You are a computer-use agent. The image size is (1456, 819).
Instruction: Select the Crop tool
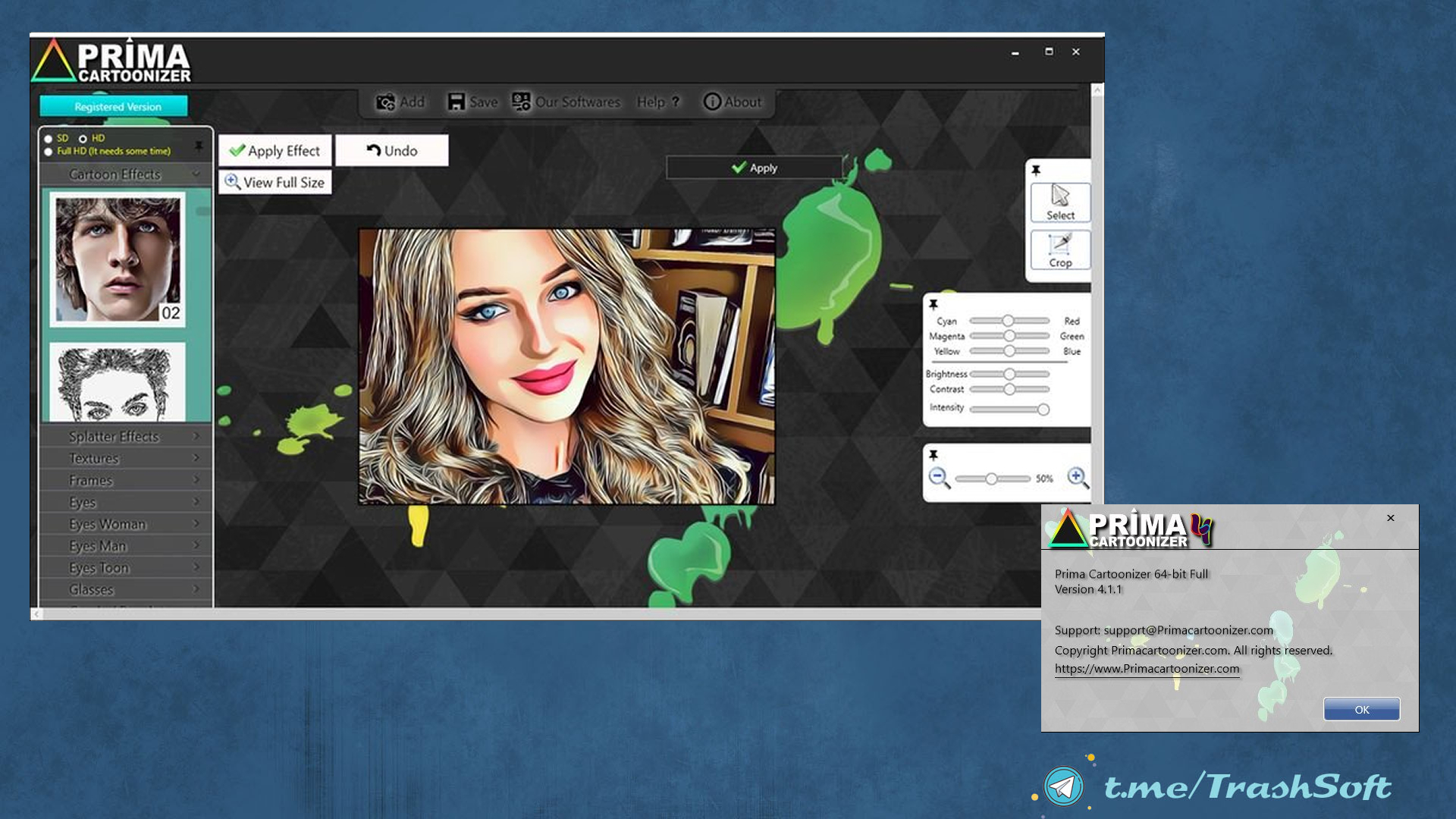pyautogui.click(x=1059, y=250)
